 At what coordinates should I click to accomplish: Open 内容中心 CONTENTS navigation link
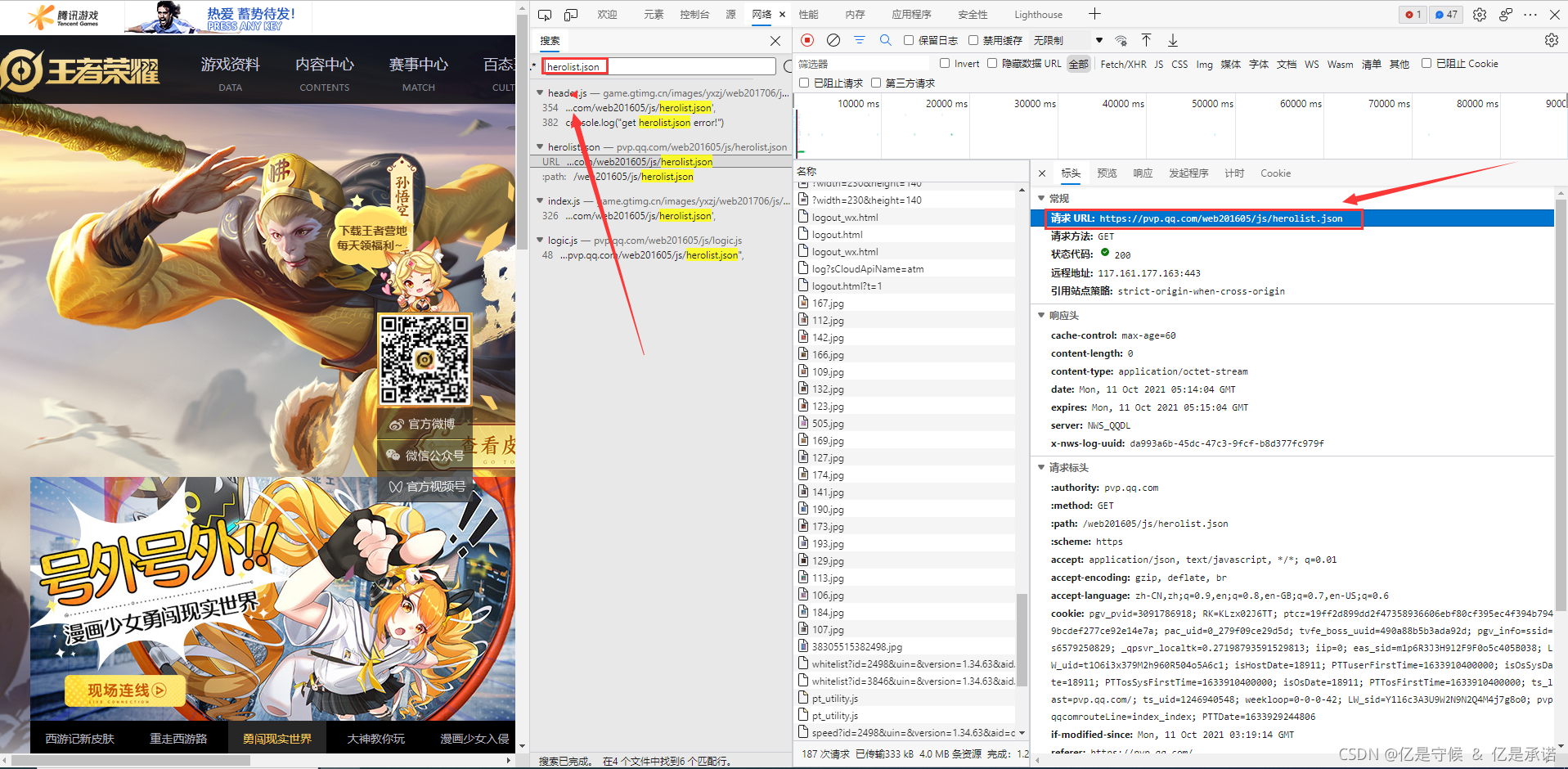point(325,72)
